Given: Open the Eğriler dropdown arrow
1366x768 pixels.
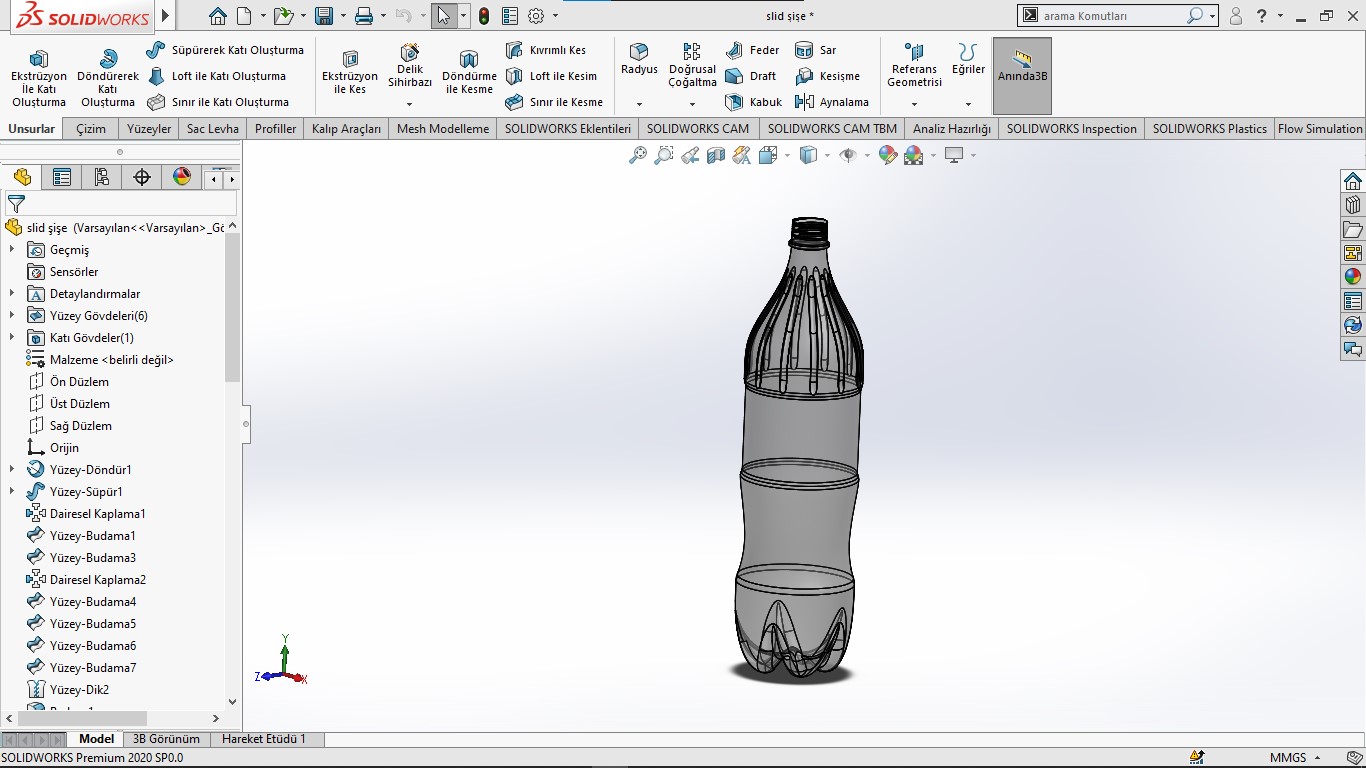Looking at the screenshot, I should click(x=968, y=104).
